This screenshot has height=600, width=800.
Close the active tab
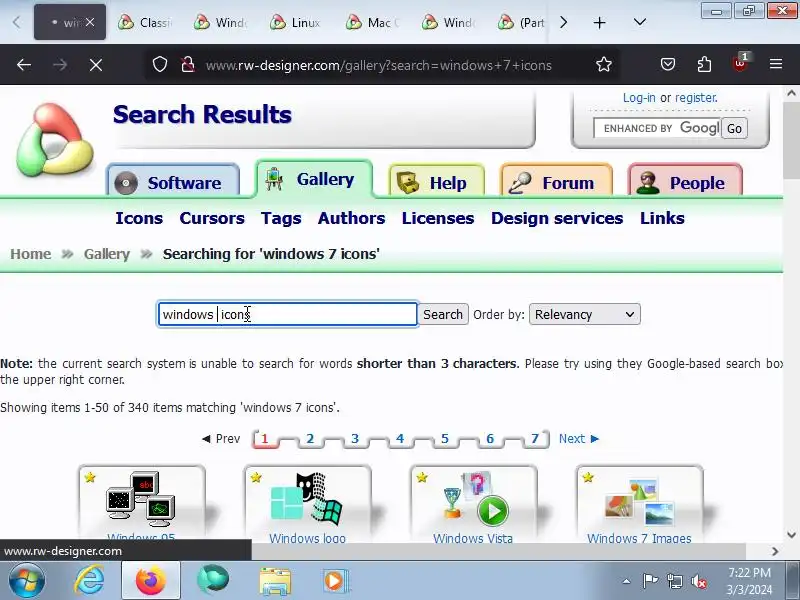pyautogui.click(x=90, y=22)
